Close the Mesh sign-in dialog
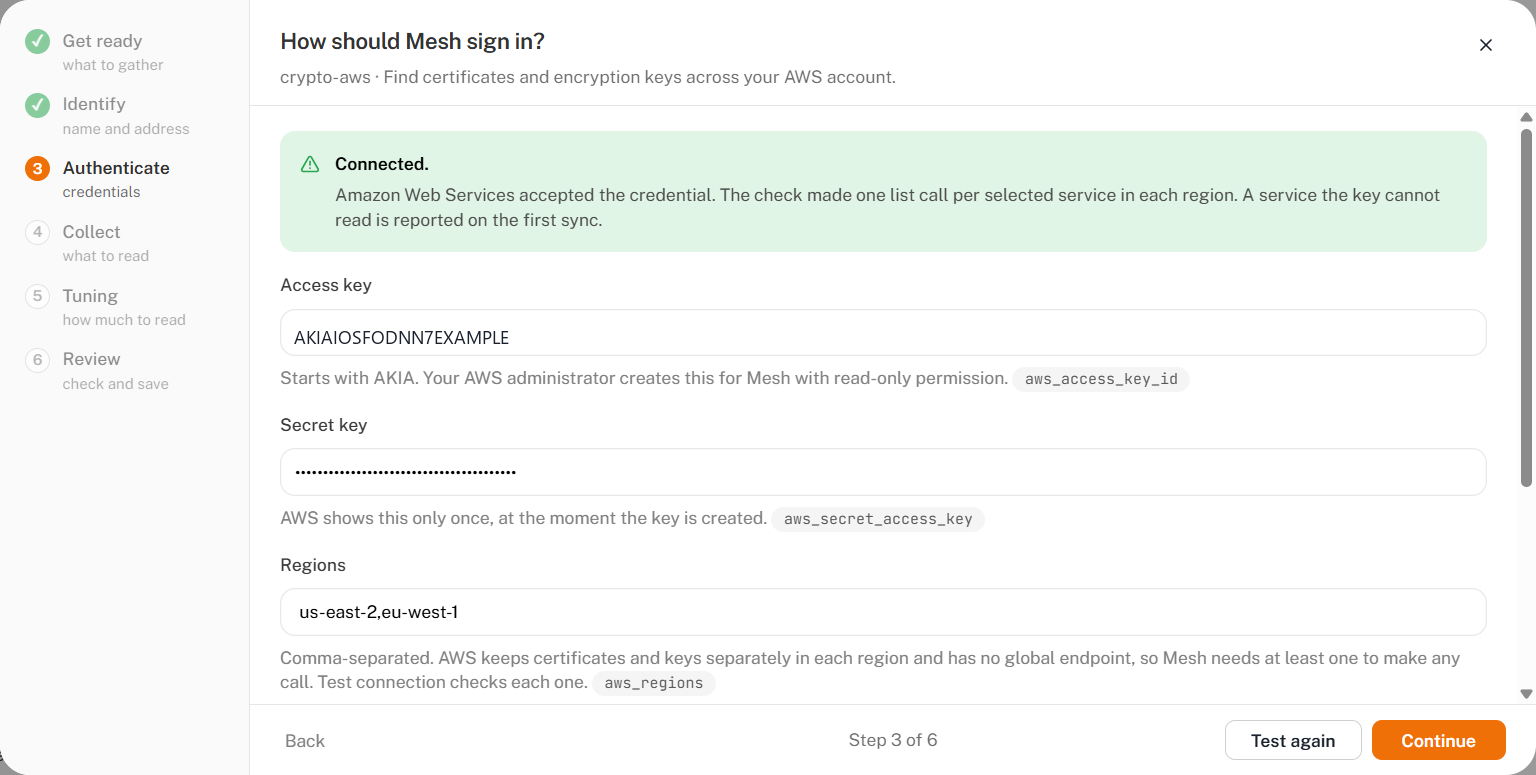Screen dimensions: 1536x775 point(1486,45)
